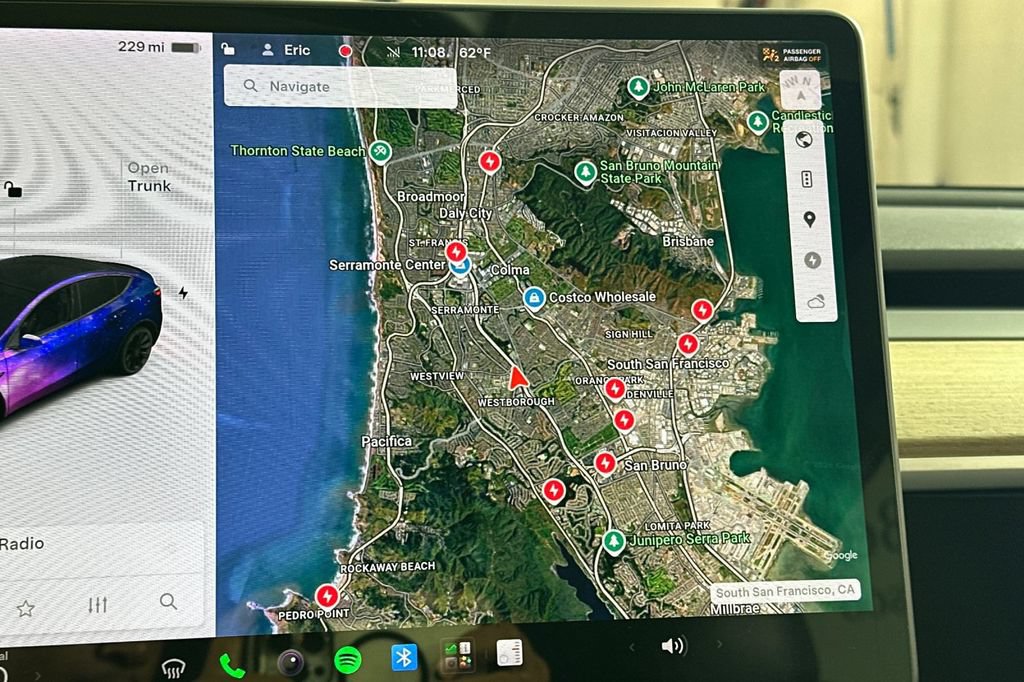The height and width of the screenshot is (682, 1024).
Task: Toggle satellite view with the globe icon
Action: [x=805, y=139]
